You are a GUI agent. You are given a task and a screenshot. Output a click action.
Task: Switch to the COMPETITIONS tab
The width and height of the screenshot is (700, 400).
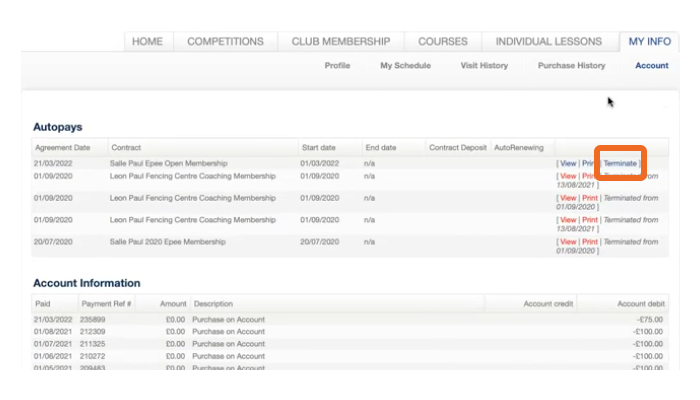[225, 42]
